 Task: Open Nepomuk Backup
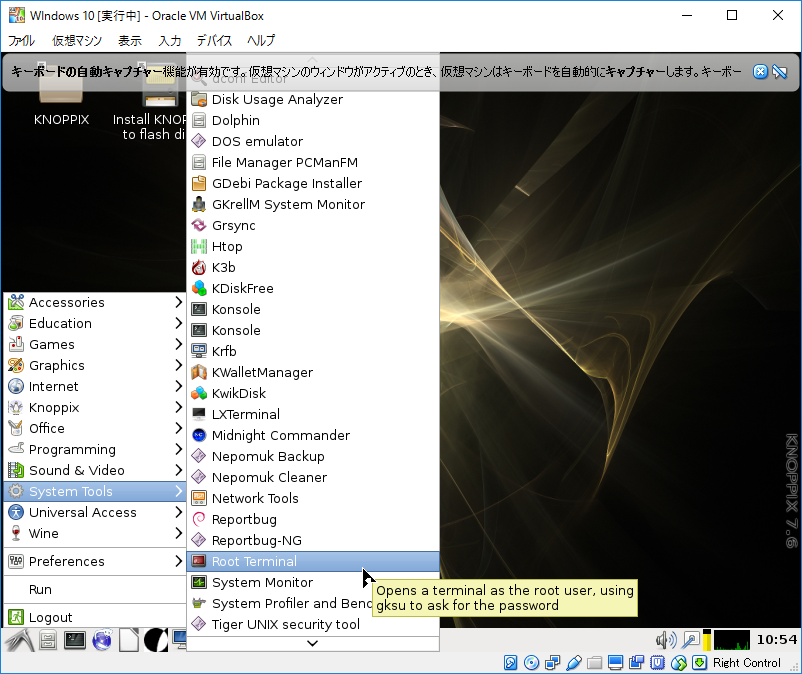[313, 456]
